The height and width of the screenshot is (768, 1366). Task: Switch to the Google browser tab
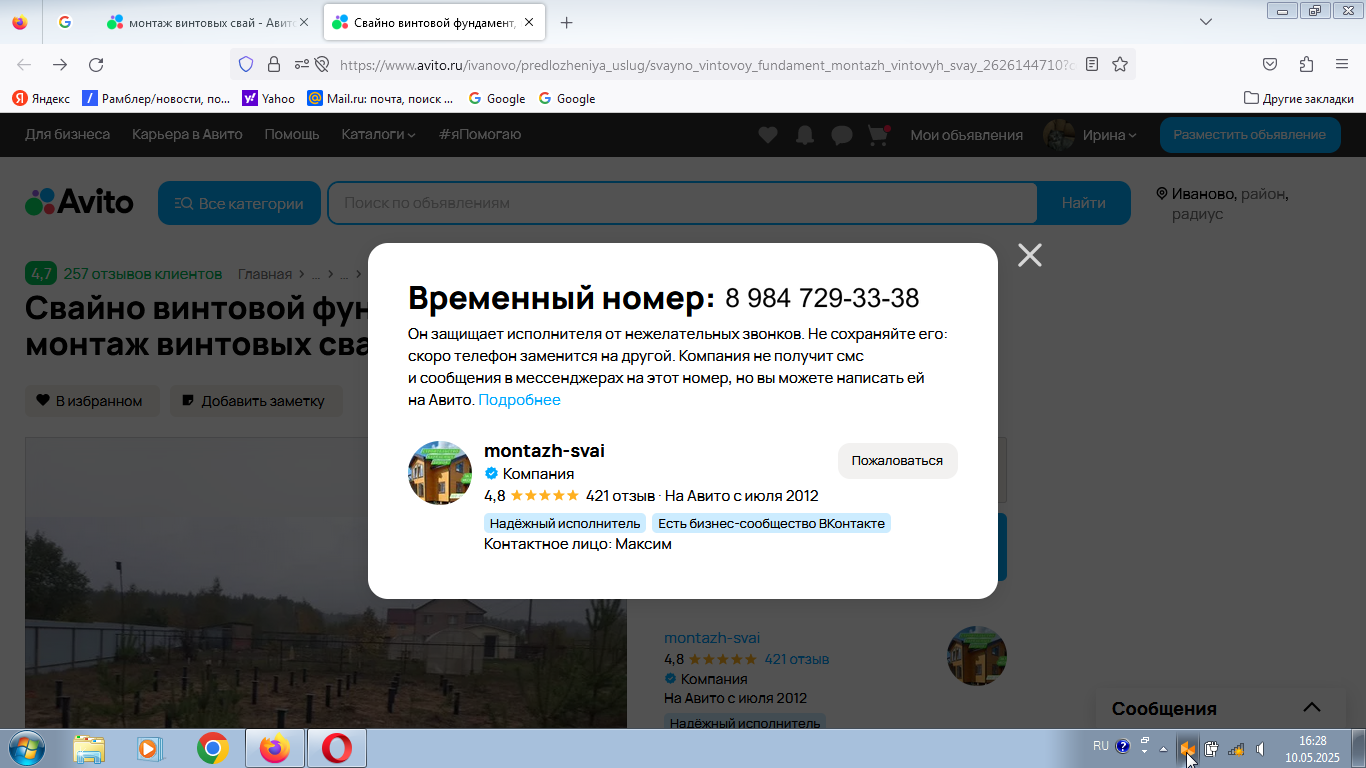[x=66, y=22]
